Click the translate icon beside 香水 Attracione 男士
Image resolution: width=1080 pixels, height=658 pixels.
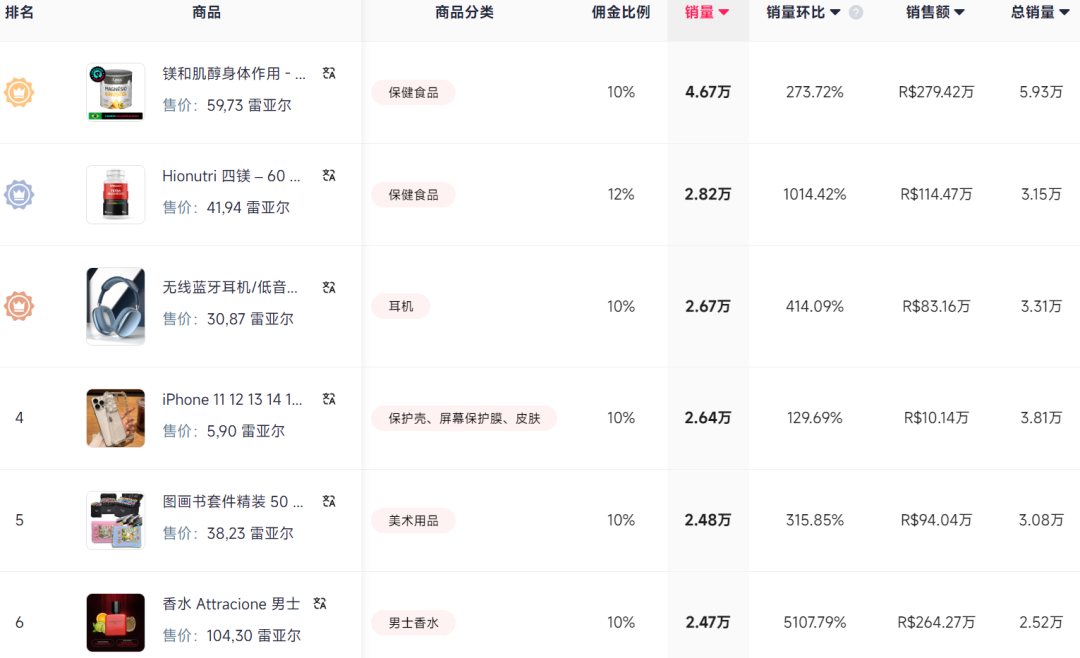click(320, 603)
